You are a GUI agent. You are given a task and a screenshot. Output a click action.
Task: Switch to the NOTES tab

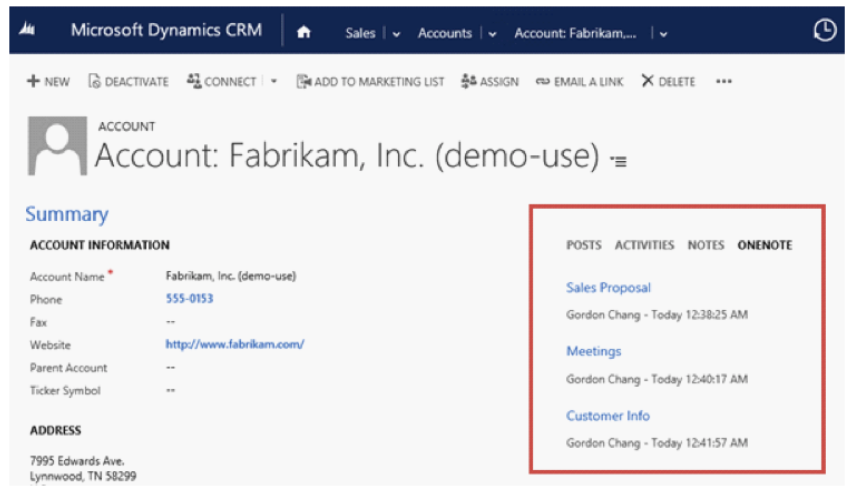706,245
